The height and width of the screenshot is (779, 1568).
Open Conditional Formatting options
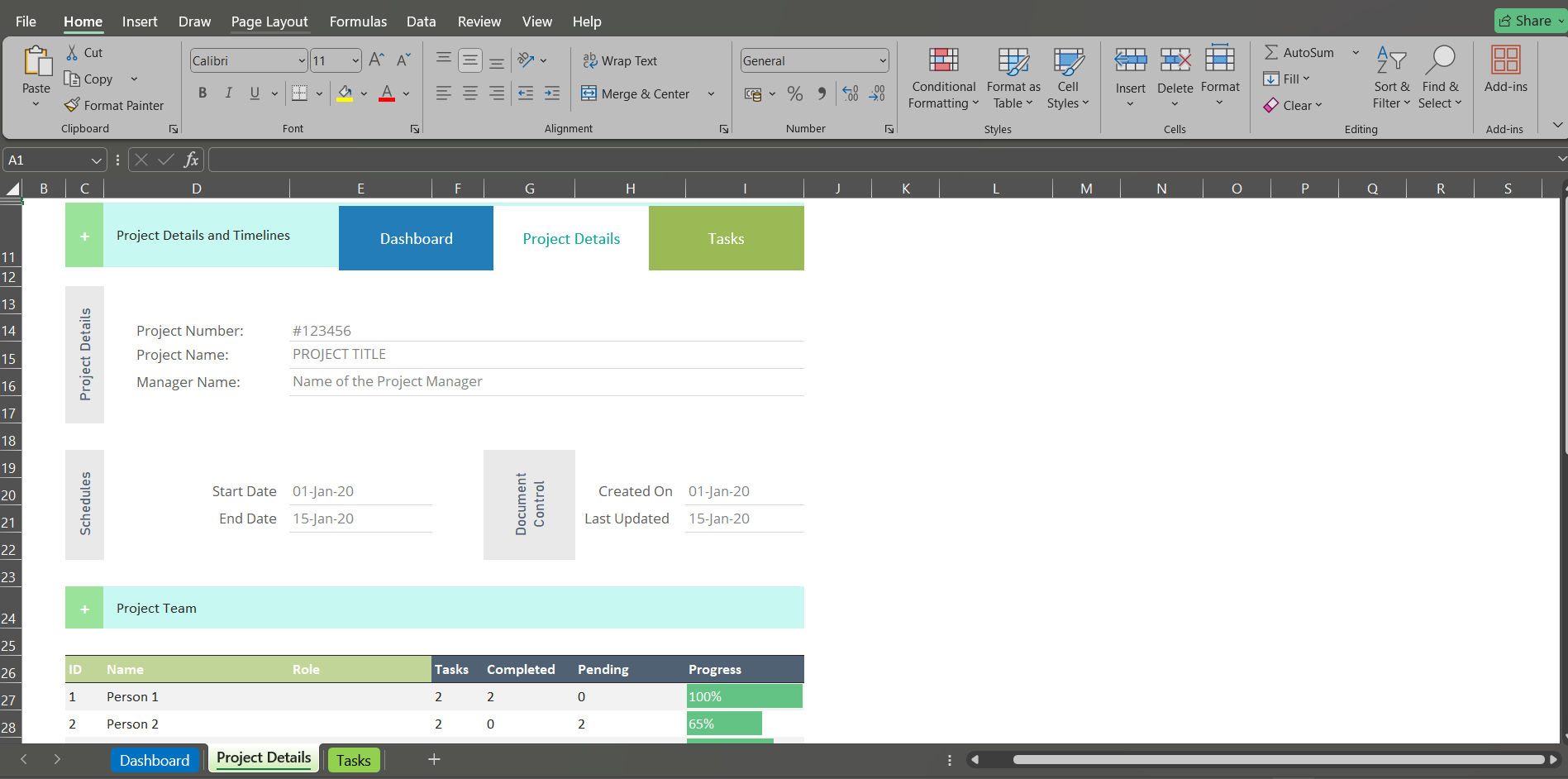pyautogui.click(x=942, y=78)
